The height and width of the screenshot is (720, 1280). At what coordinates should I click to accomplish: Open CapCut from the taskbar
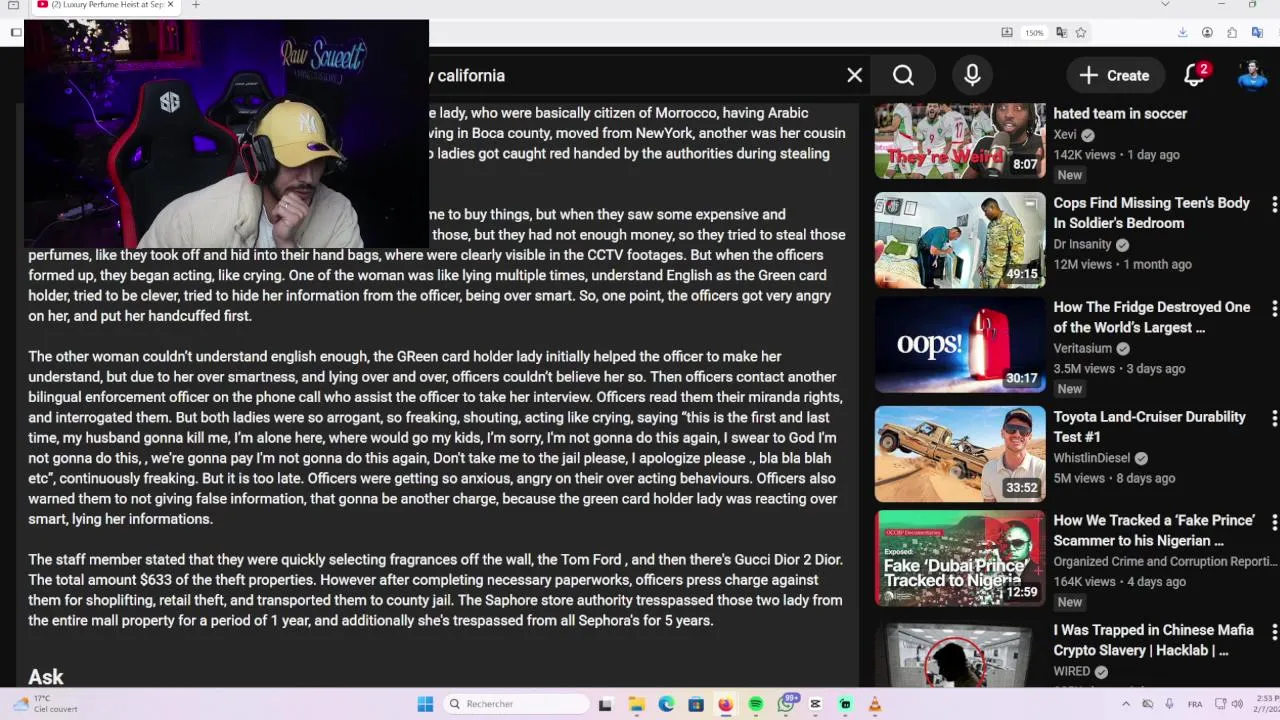(816, 704)
